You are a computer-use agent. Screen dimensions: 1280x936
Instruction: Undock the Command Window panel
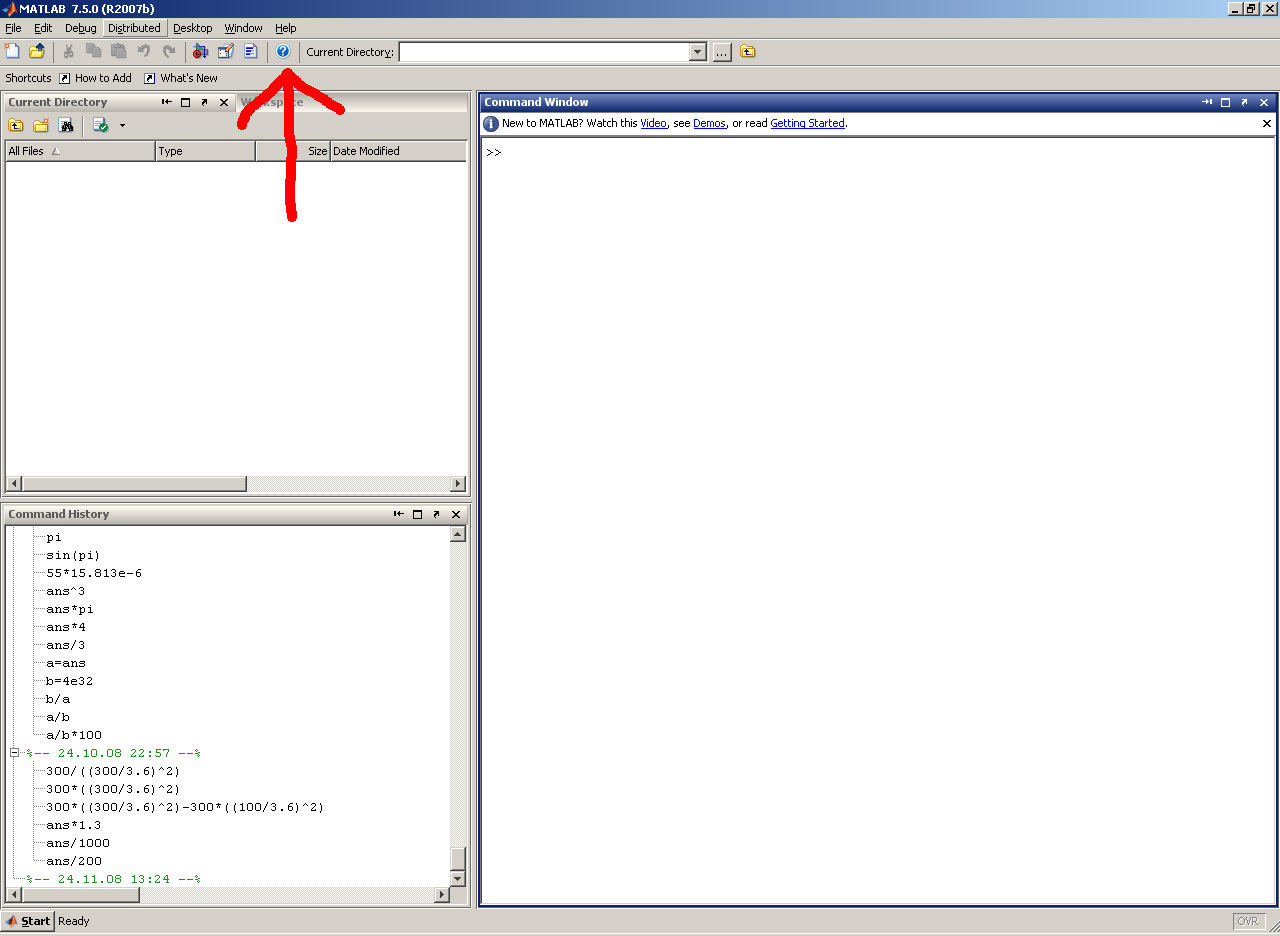pos(1245,102)
